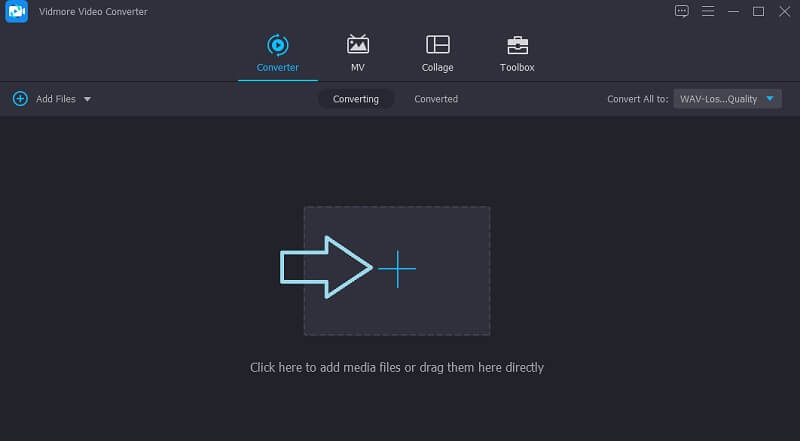Click the 'Click here to add media files' text
Image resolution: width=800 pixels, height=441 pixels.
tap(396, 367)
